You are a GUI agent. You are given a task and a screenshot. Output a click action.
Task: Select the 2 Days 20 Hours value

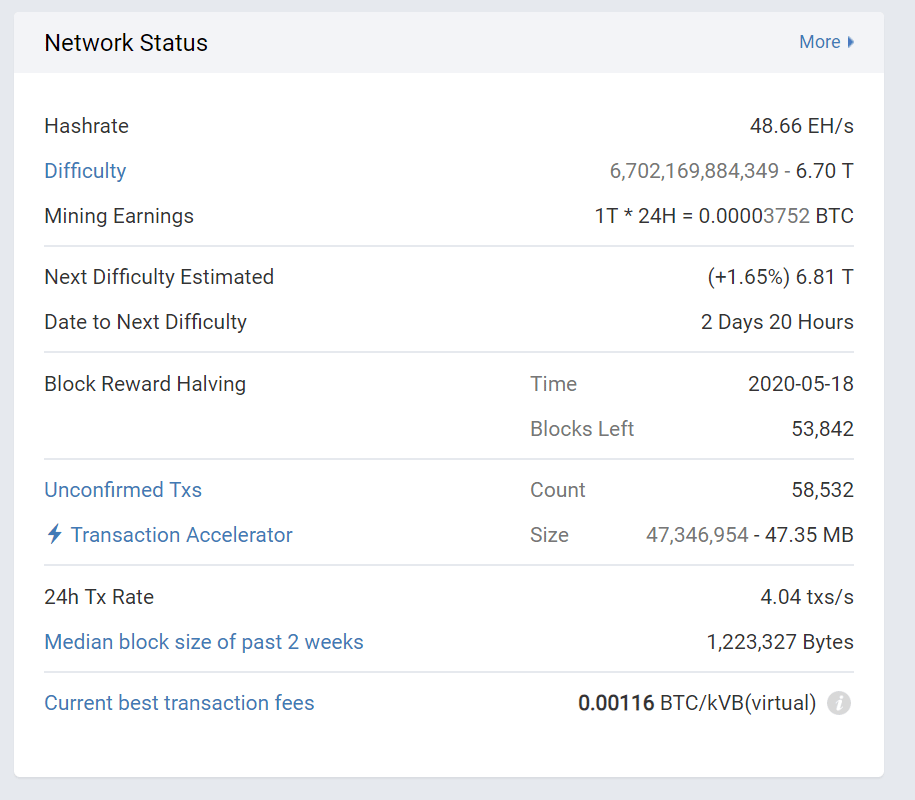(777, 322)
